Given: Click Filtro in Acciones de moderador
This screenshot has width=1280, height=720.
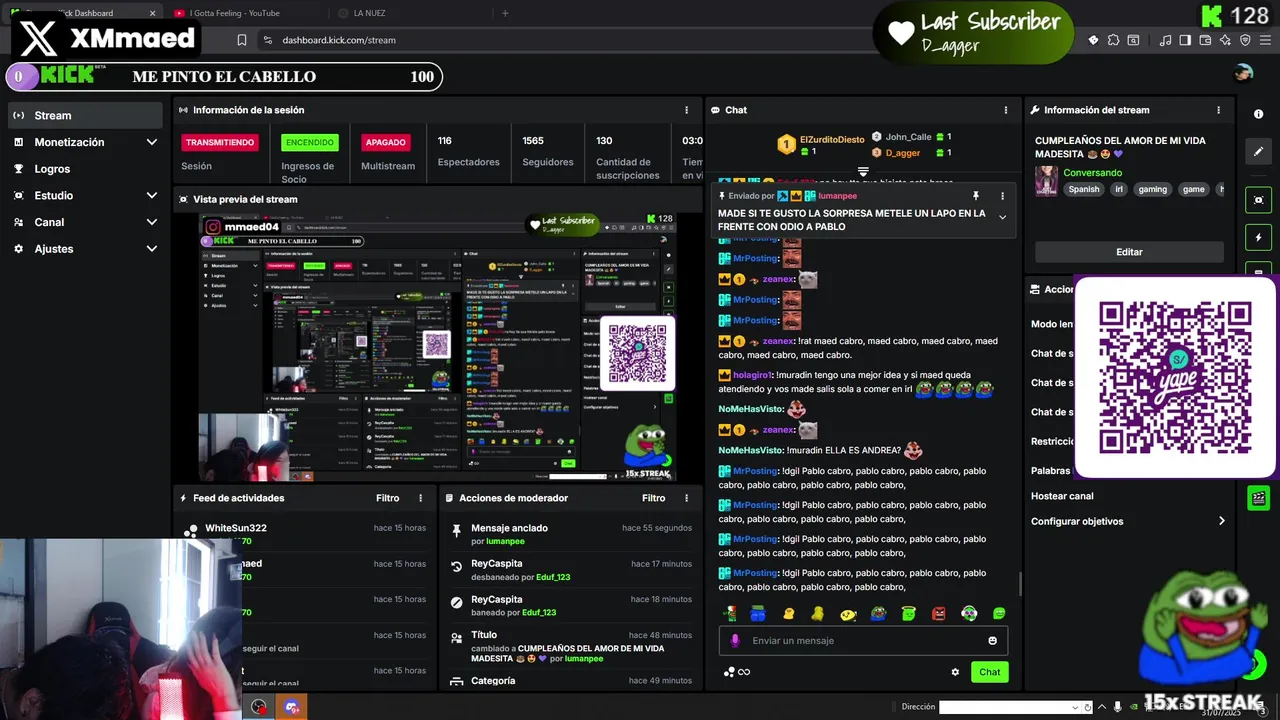Looking at the screenshot, I should coord(653,498).
